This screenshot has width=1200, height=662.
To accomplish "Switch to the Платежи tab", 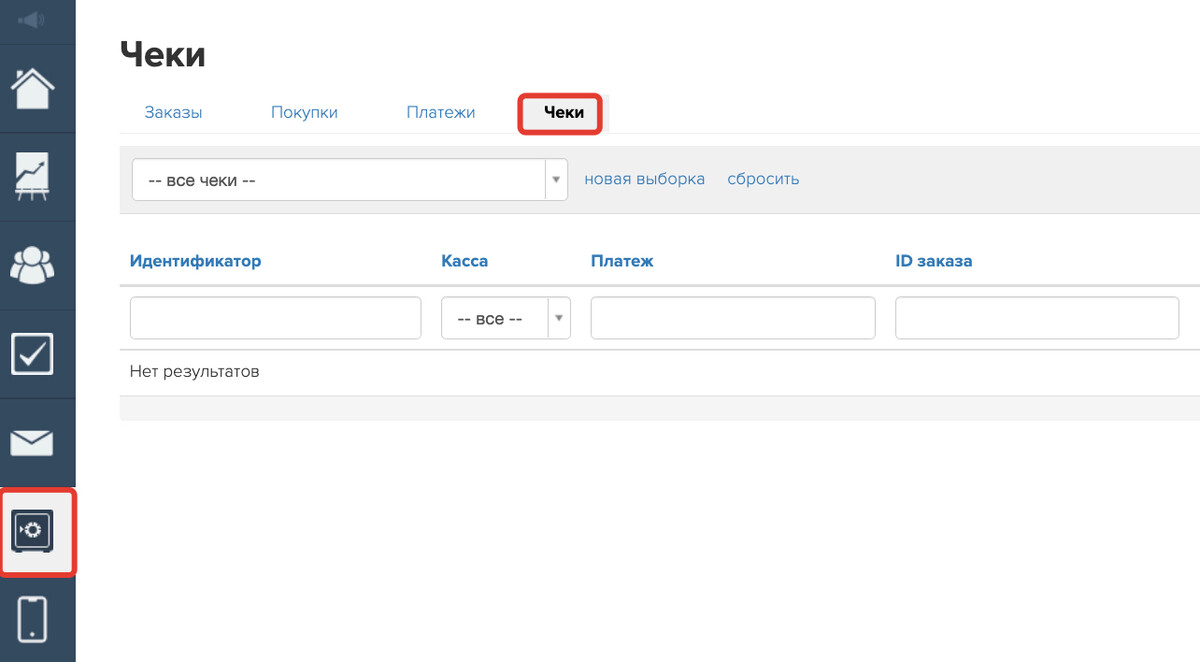I will tap(441, 113).
